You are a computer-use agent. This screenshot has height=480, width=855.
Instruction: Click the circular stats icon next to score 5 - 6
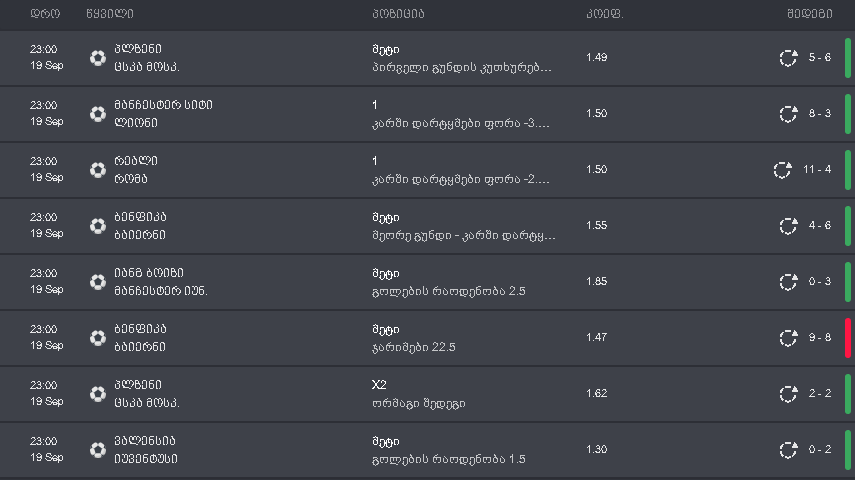tap(788, 58)
